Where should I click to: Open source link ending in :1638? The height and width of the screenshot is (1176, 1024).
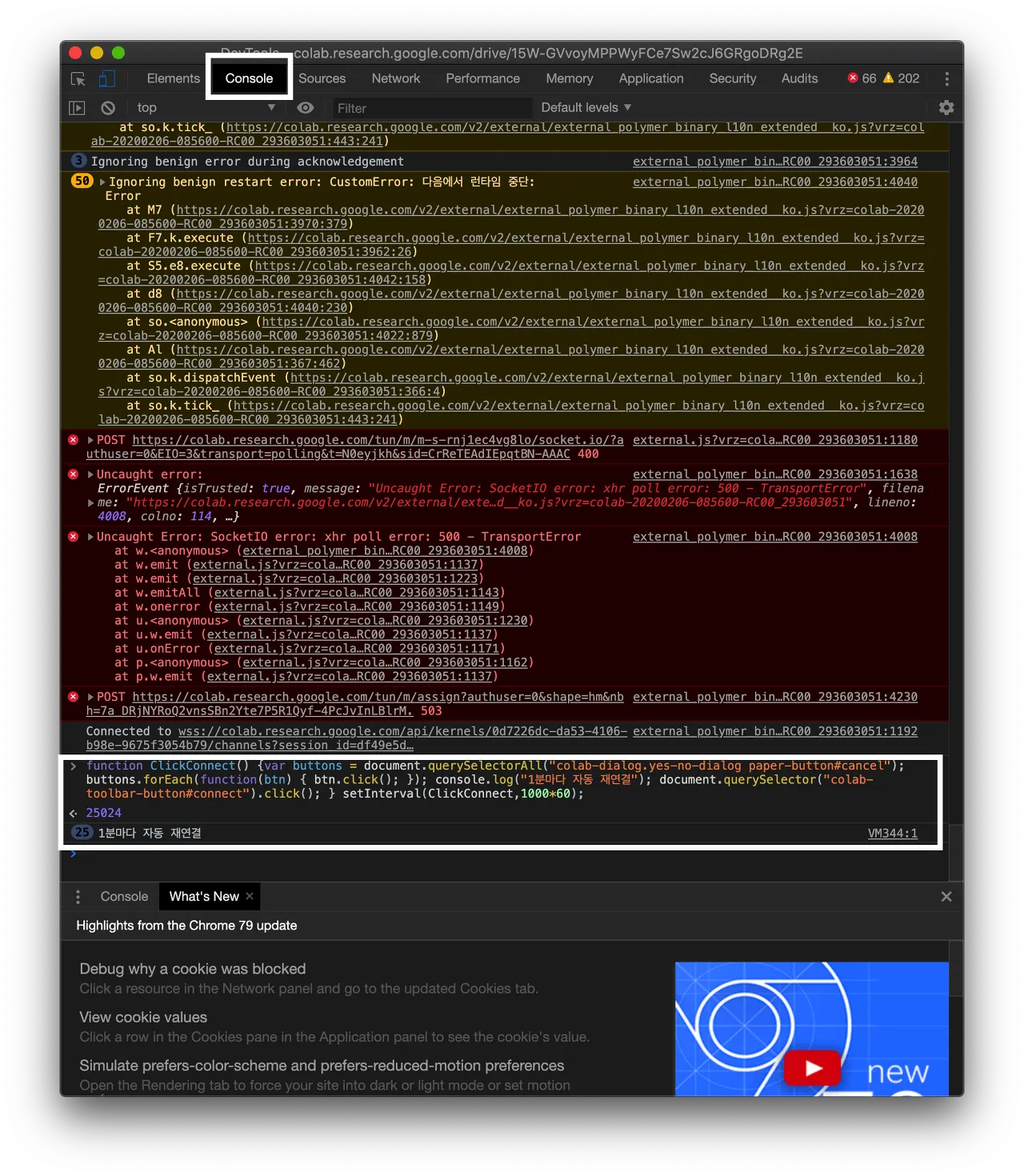click(x=775, y=474)
